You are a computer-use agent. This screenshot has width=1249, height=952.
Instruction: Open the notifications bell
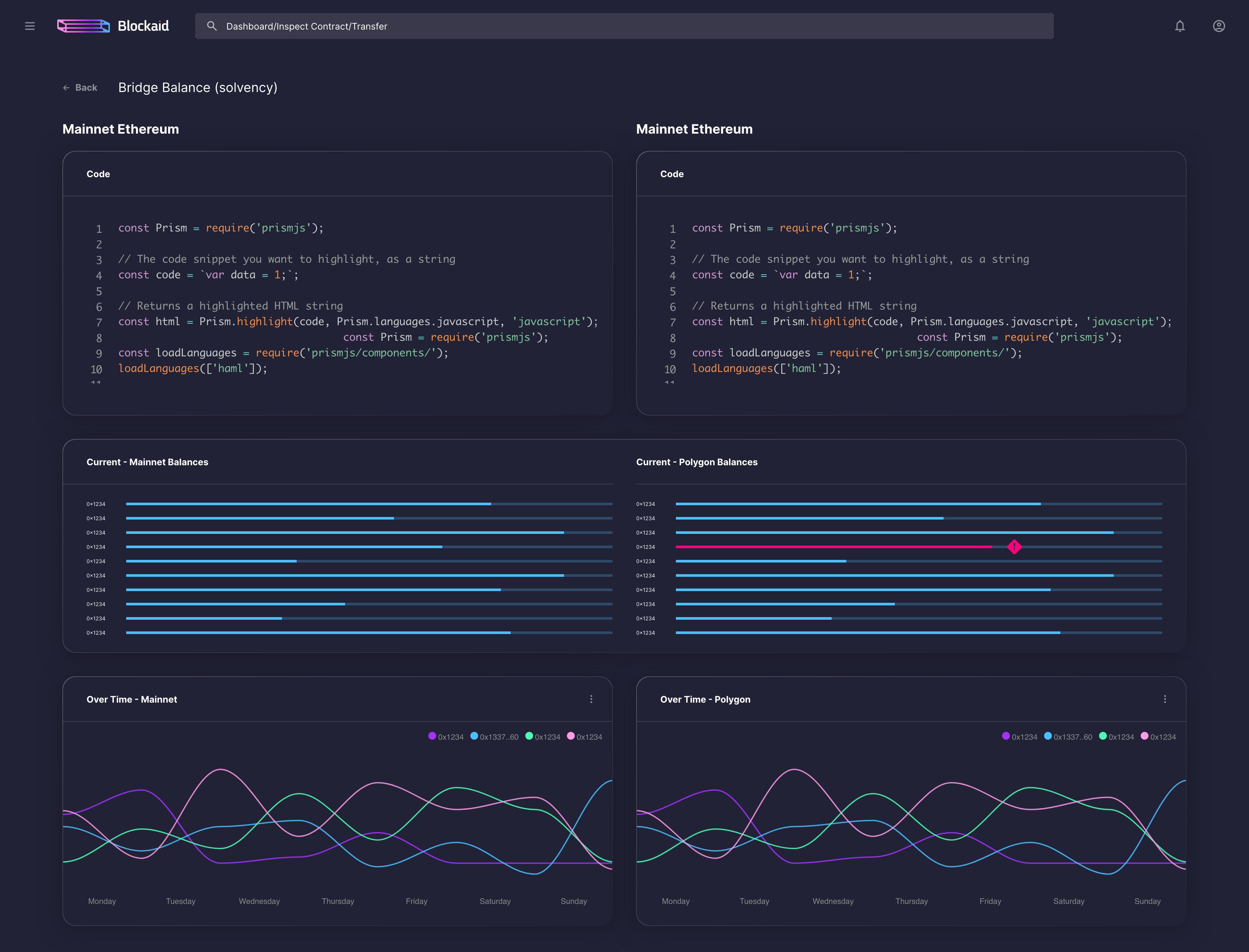pyautogui.click(x=1180, y=26)
